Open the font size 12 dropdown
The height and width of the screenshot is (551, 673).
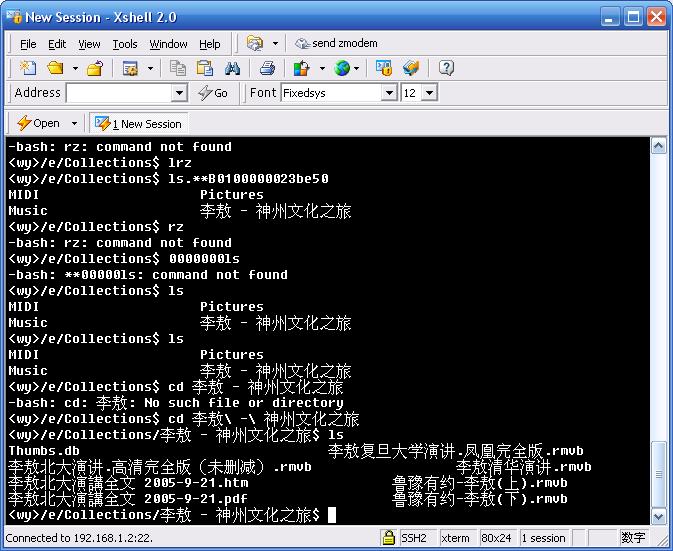pos(429,93)
